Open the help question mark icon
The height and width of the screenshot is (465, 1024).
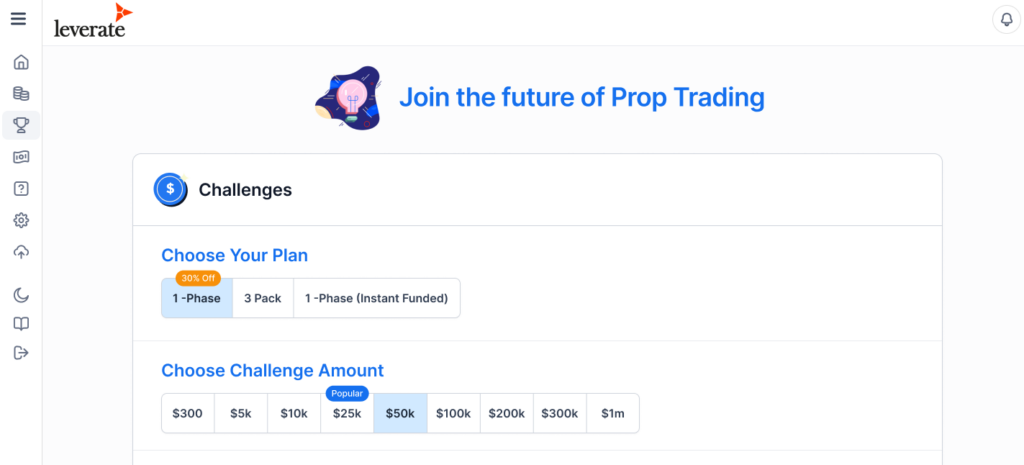tap(21, 188)
